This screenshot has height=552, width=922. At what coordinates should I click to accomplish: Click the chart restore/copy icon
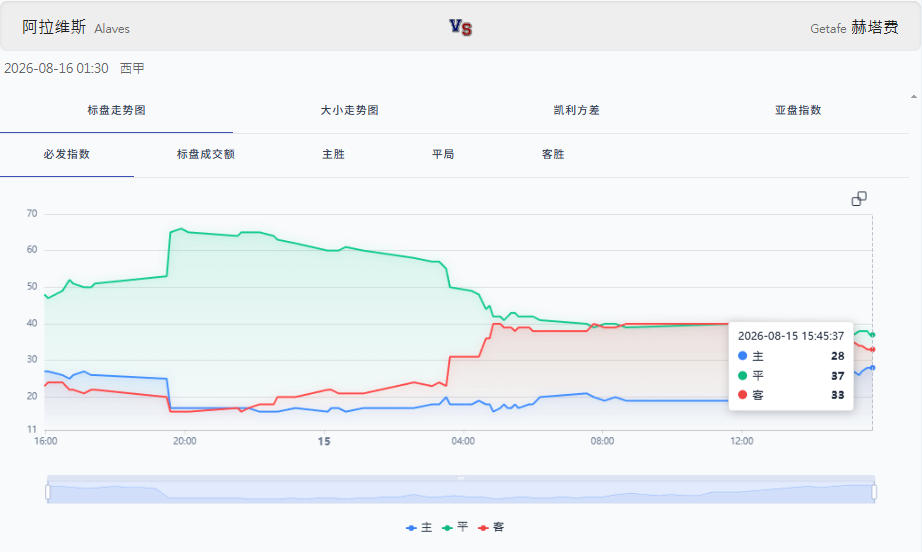pyautogui.click(x=858, y=199)
